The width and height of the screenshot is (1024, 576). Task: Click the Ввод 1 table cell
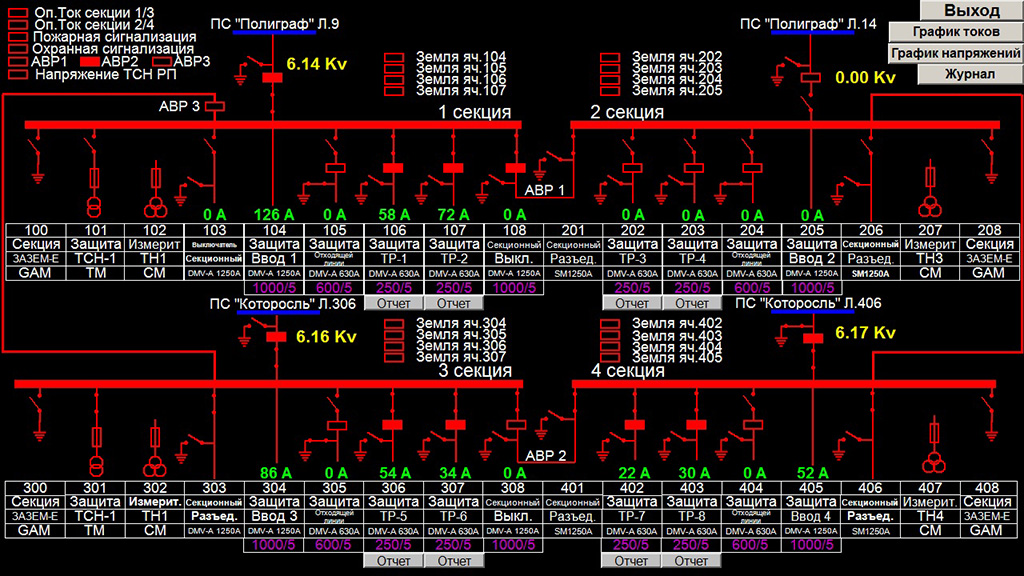[274, 259]
